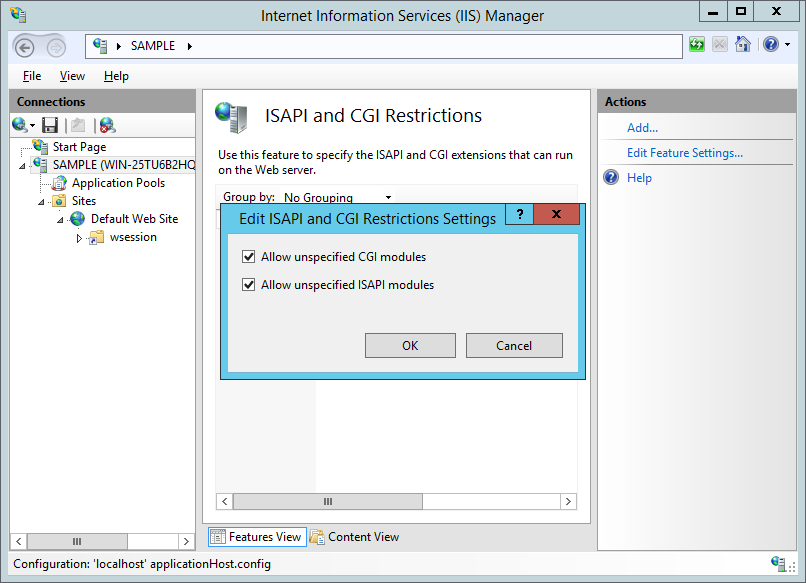Viewport: 806px width, 583px height.
Task: Collapse the Default Web Site node
Action: pyautogui.click(x=60, y=220)
